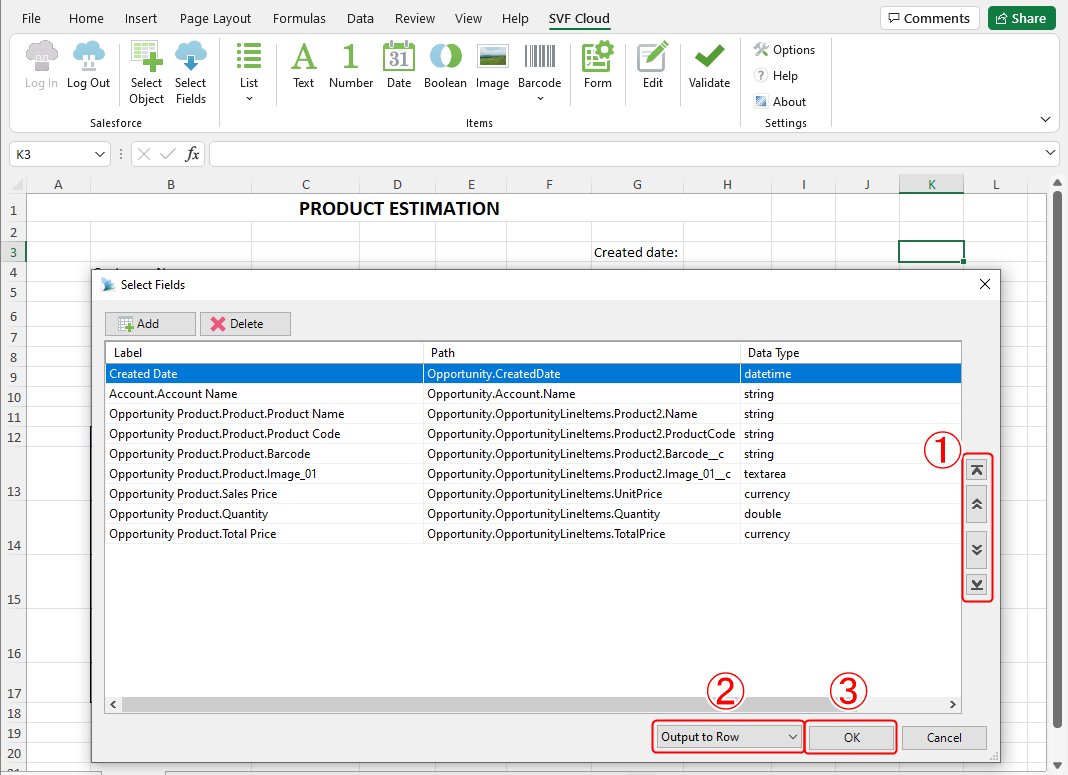The image size is (1068, 775).
Task: Confirm with the OK button
Action: click(851, 738)
